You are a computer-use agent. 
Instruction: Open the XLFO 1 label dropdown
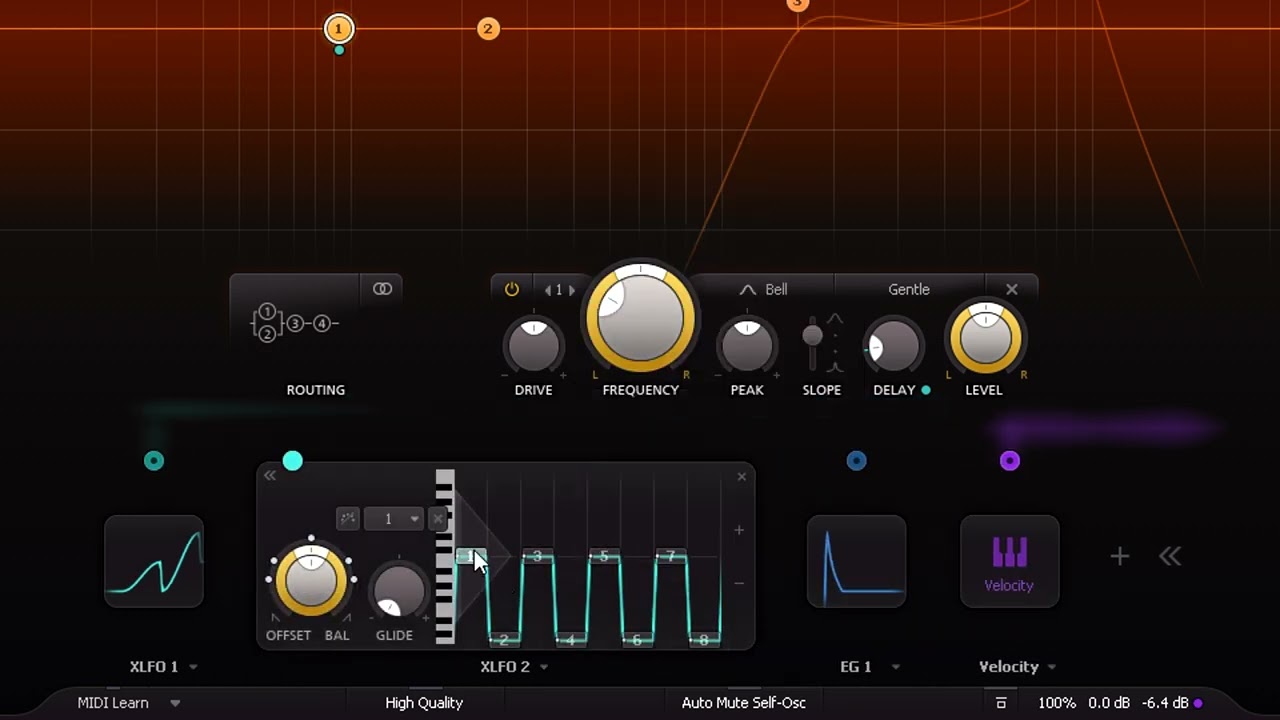[163, 667]
